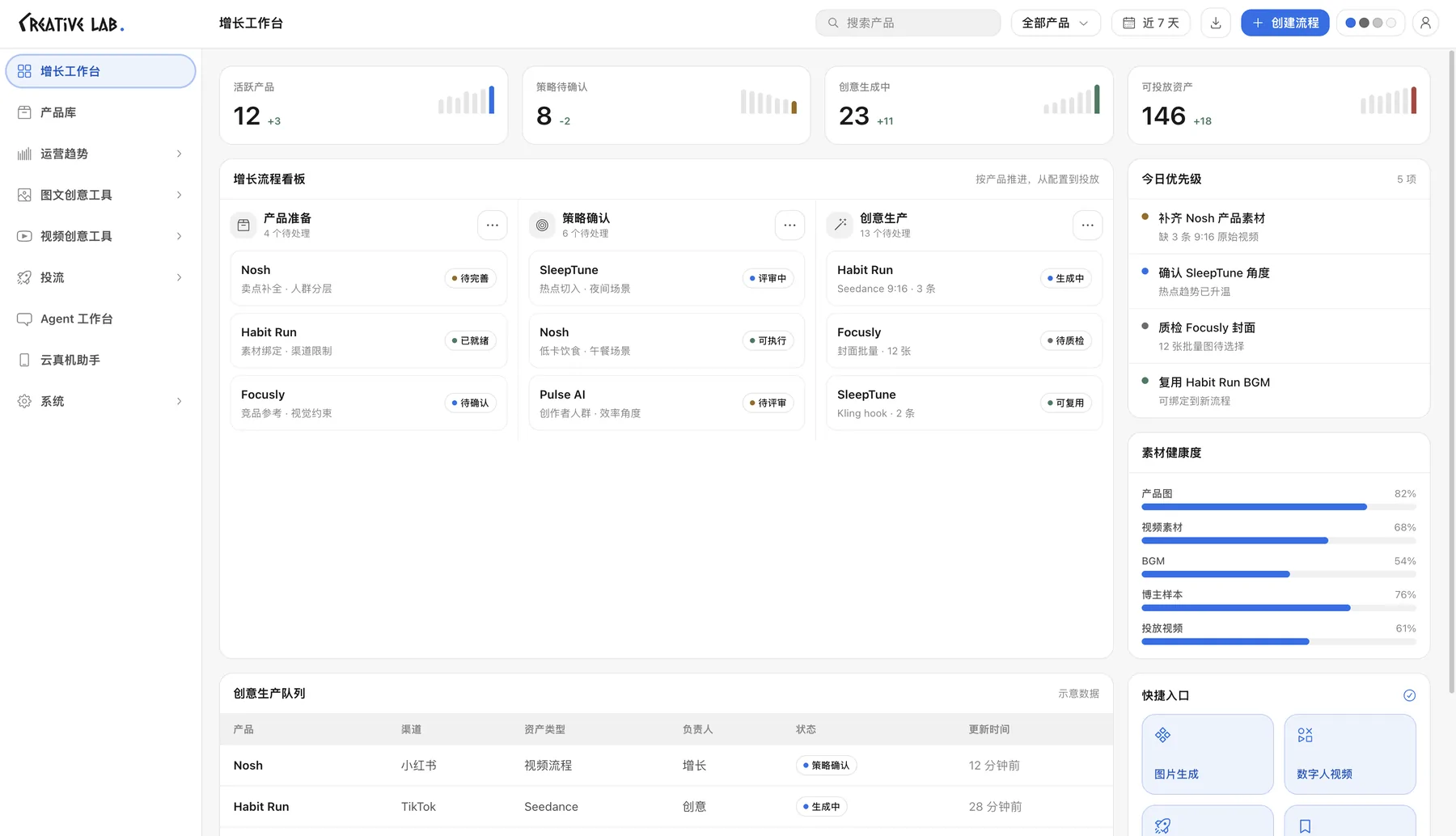Image resolution: width=1456 pixels, height=836 pixels.
Task: Open Agent 工作台 in the sidebar
Action: (100, 319)
